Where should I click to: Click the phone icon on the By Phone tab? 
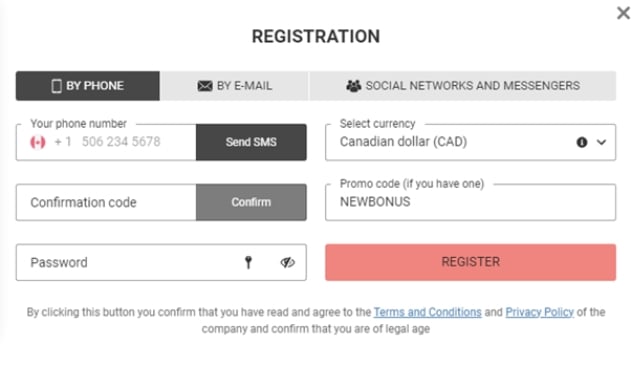57,86
